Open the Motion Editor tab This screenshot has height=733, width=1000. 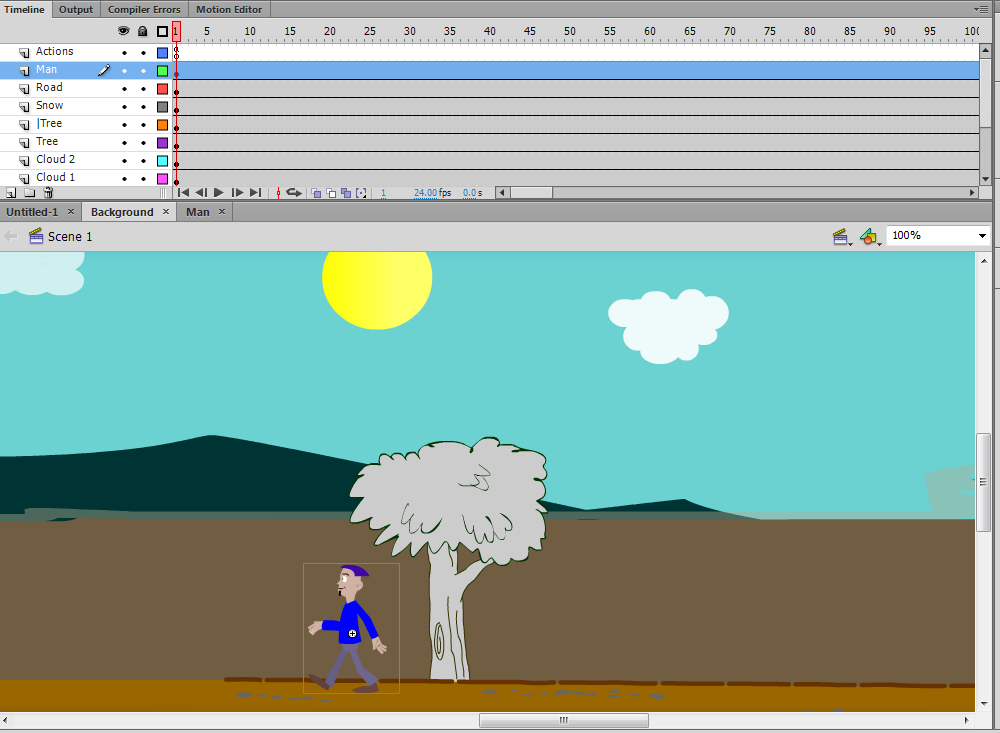228,9
